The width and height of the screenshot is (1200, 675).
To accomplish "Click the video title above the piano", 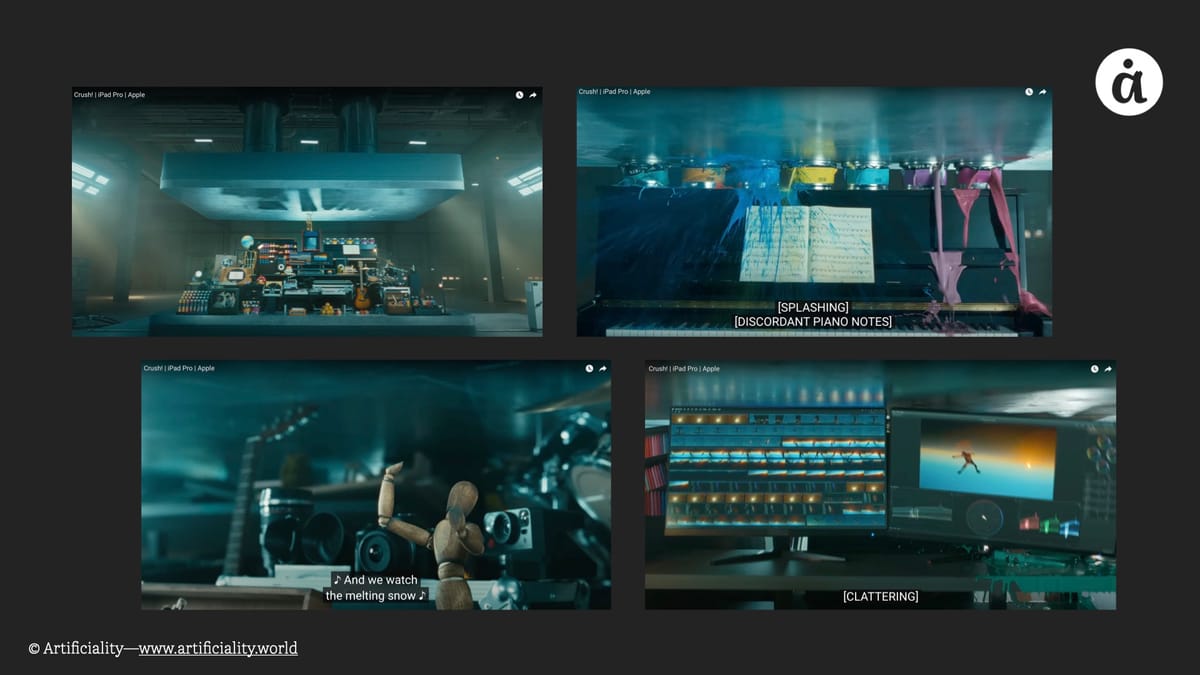I will pos(614,92).
